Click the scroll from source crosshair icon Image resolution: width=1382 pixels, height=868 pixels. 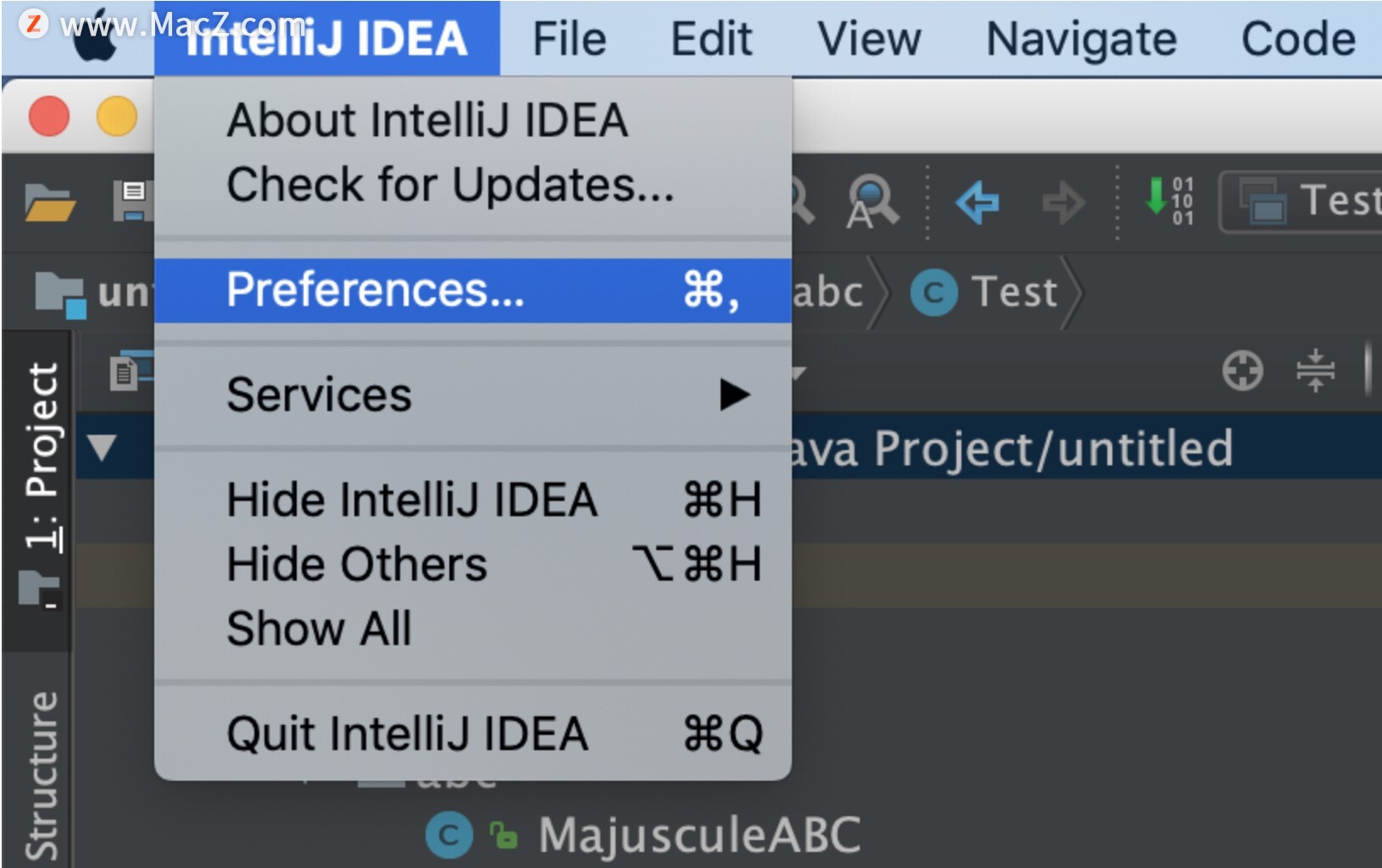[x=1242, y=370]
